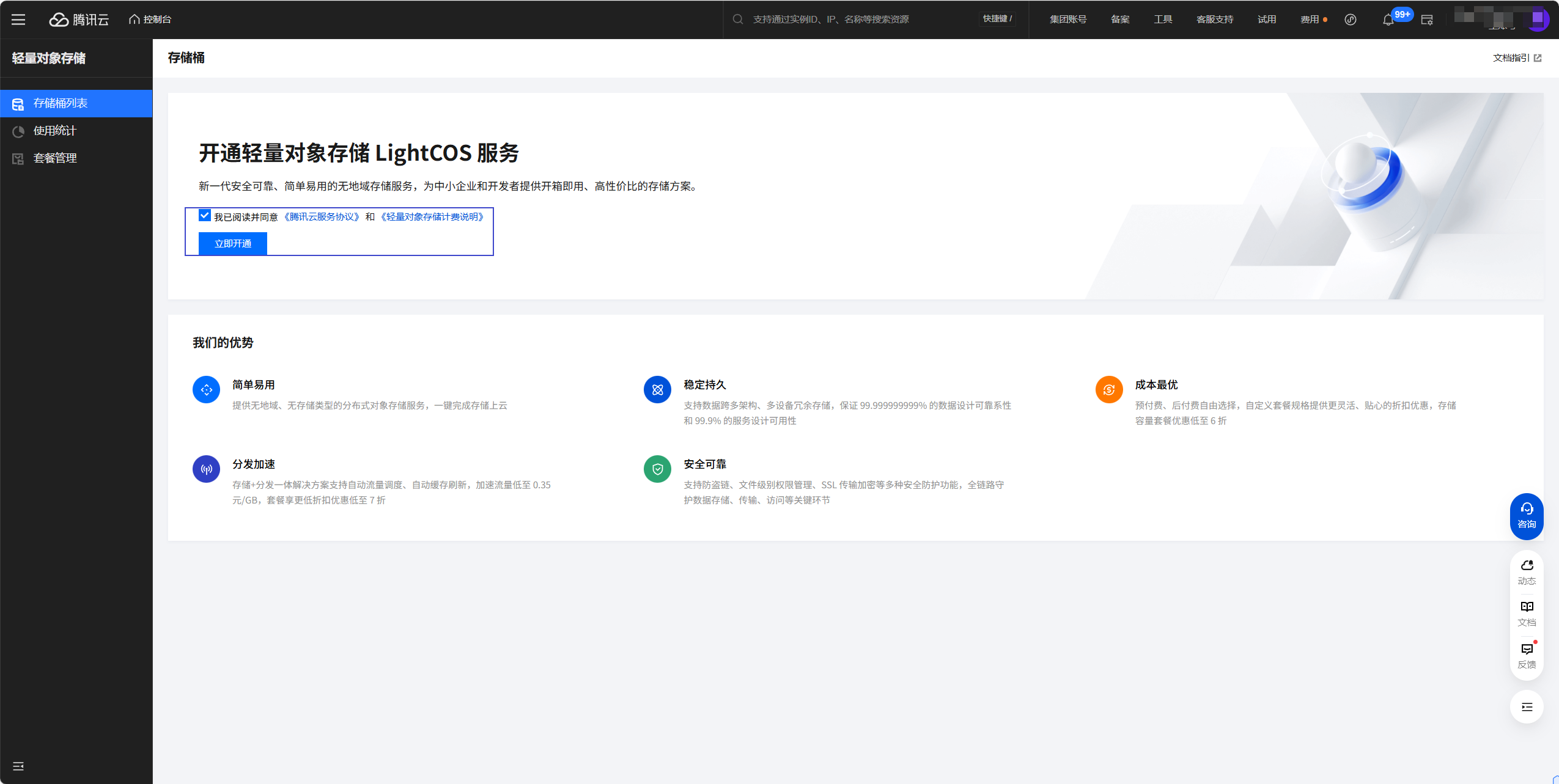Click the 分发加速 signal icon
The height and width of the screenshot is (784, 1559).
pyautogui.click(x=207, y=469)
